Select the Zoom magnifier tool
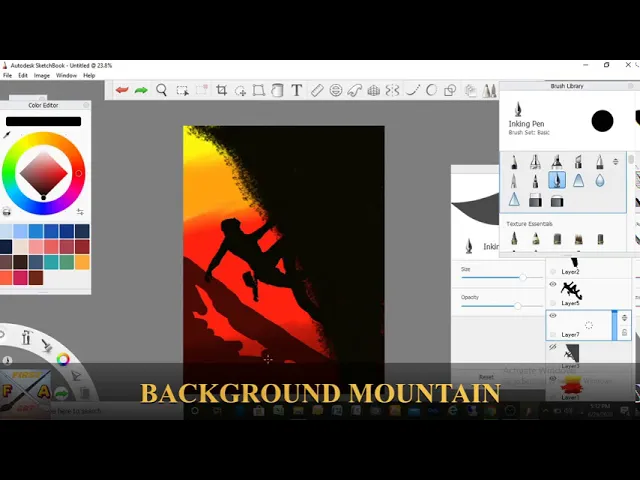This screenshot has height=480, width=640. 162,90
